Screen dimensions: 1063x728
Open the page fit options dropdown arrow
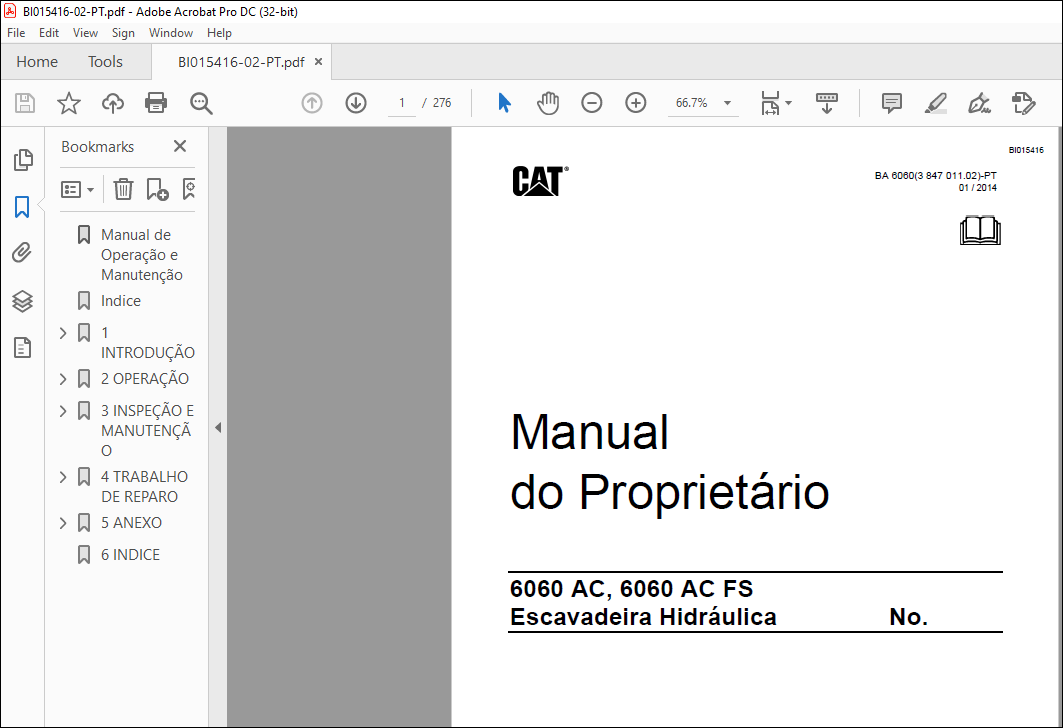click(x=788, y=103)
